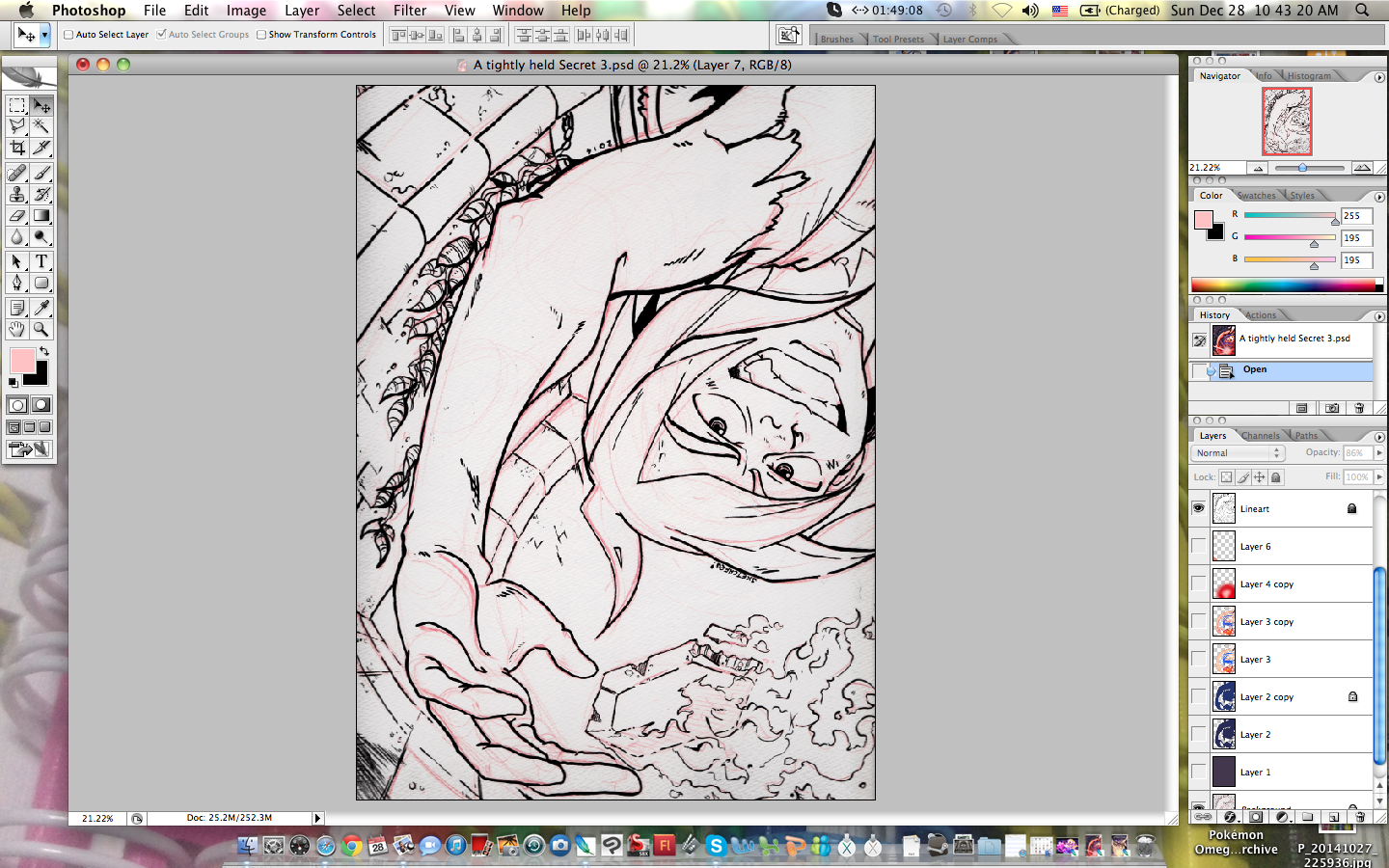Open Layers panel options menu arrow
Screen dimensions: 1389x868
1379,437
